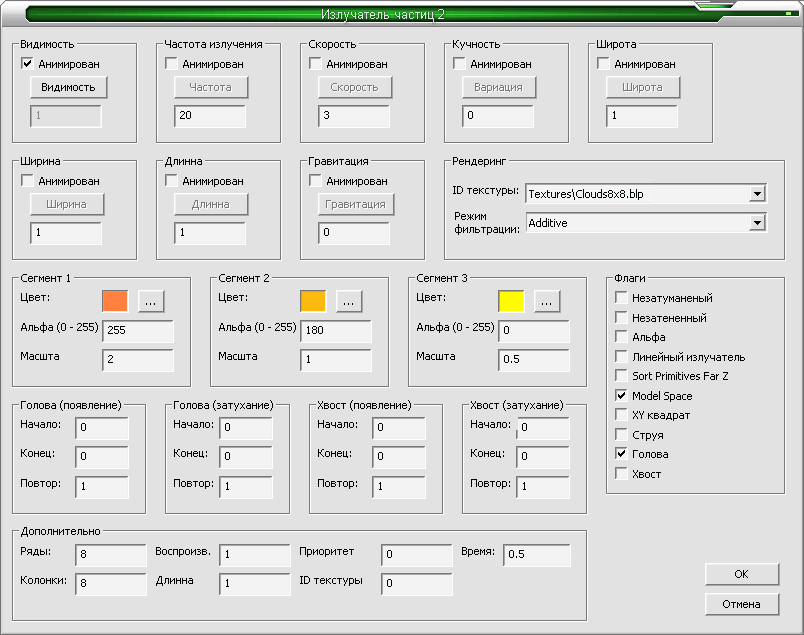Focus Сегмент 2 Масшта field
804x635 pixels.
(x=336, y=360)
